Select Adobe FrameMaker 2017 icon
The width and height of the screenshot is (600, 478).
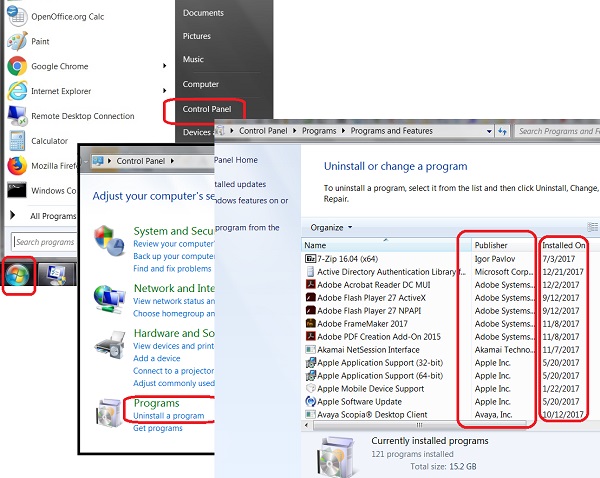pyautogui.click(x=310, y=323)
